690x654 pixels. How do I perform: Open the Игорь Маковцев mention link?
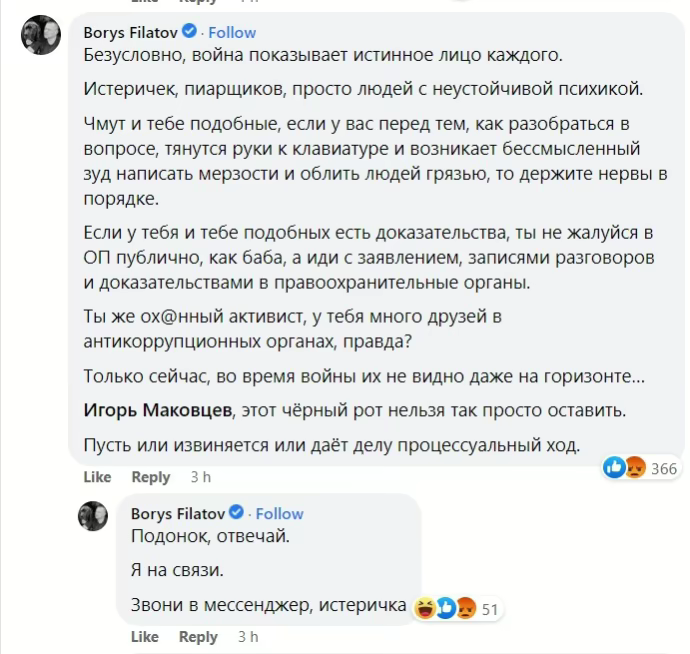[157, 410]
